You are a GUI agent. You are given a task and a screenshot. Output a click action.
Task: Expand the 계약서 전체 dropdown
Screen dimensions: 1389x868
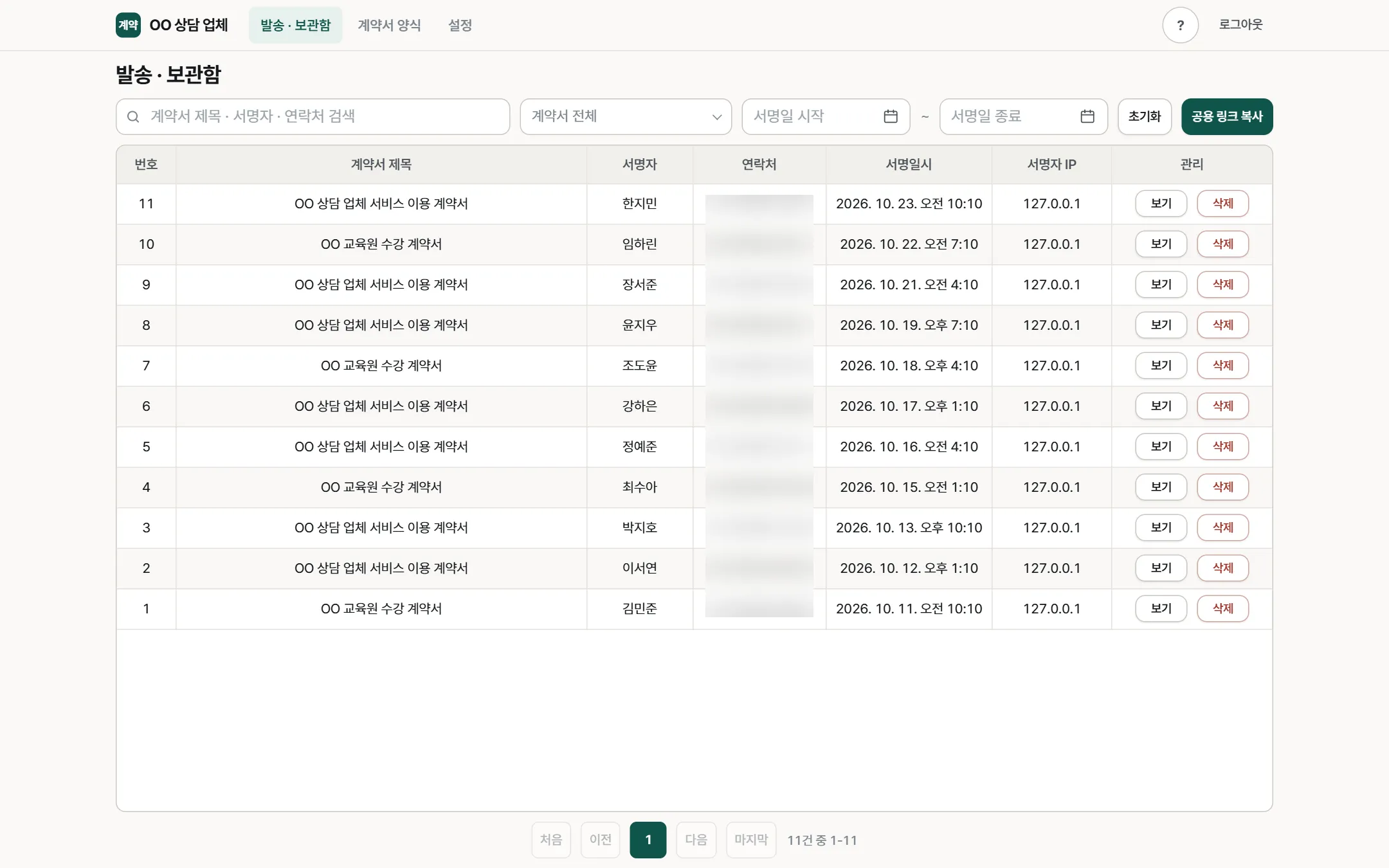pos(626,116)
